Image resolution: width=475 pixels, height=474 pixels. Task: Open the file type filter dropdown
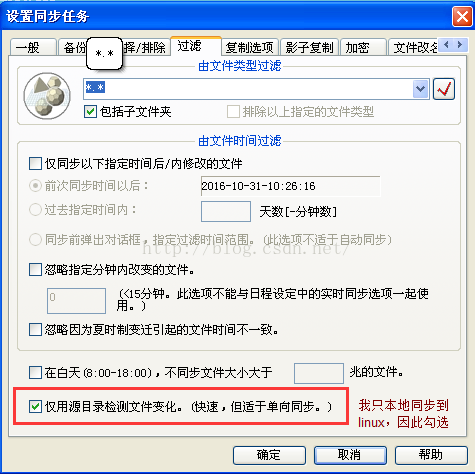point(420,89)
